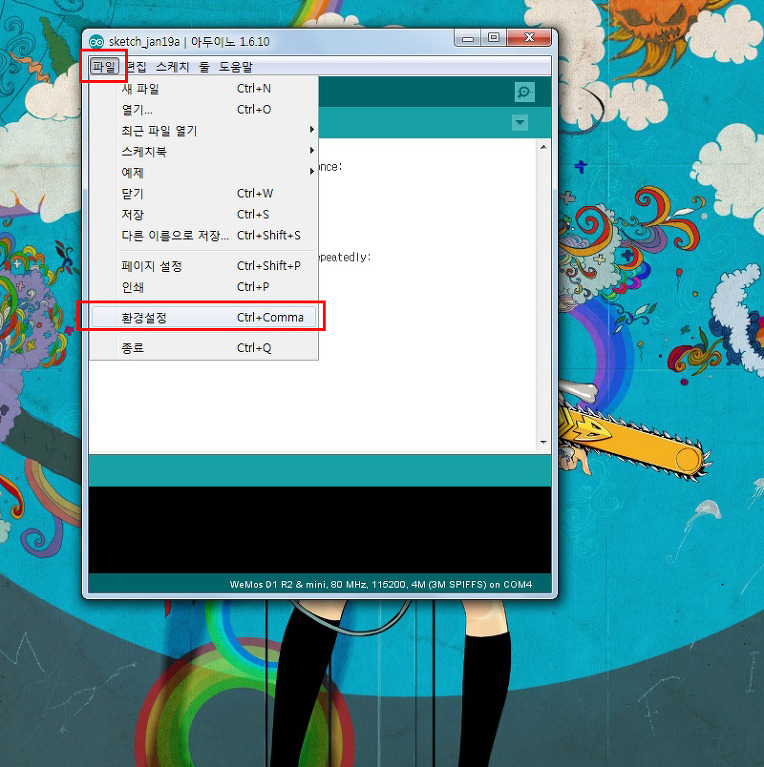Image resolution: width=764 pixels, height=767 pixels.
Task: Choose 인쇄 menu entry
Action: coord(204,287)
